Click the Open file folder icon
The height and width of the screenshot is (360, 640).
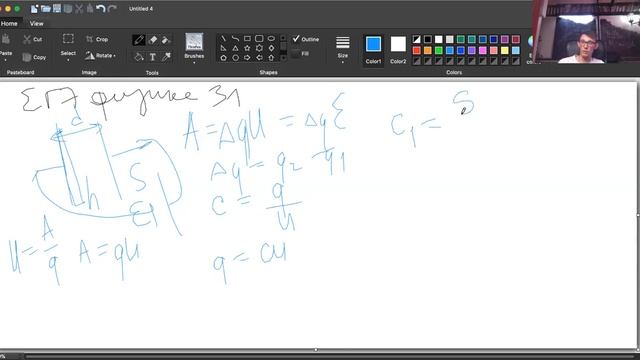click(45, 9)
